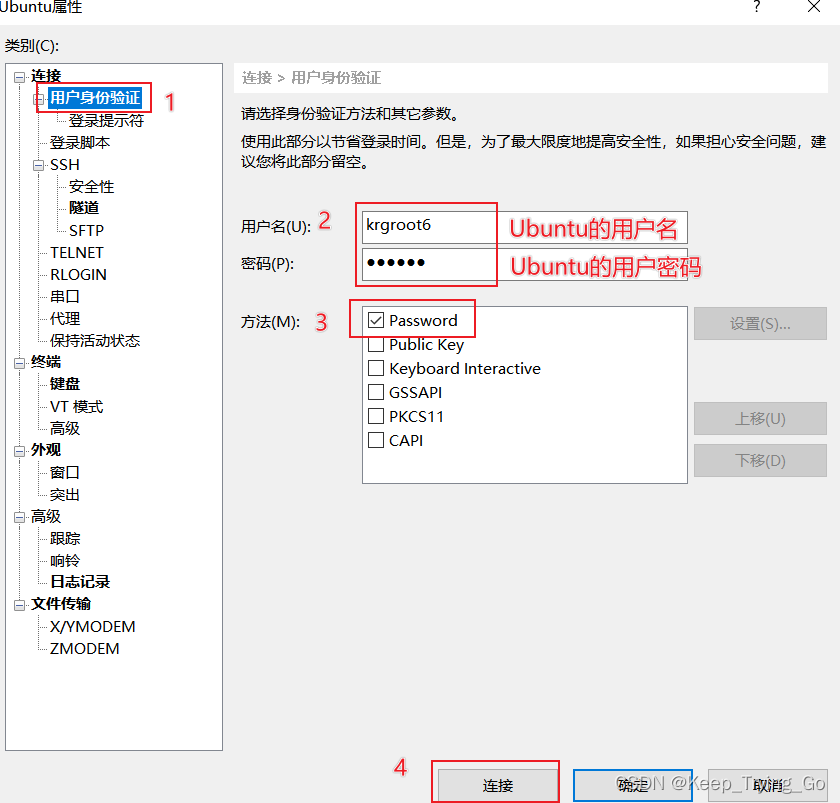Screen dimensions: 840x803
Task: Click inside the 用户名 username field
Action: (427, 225)
